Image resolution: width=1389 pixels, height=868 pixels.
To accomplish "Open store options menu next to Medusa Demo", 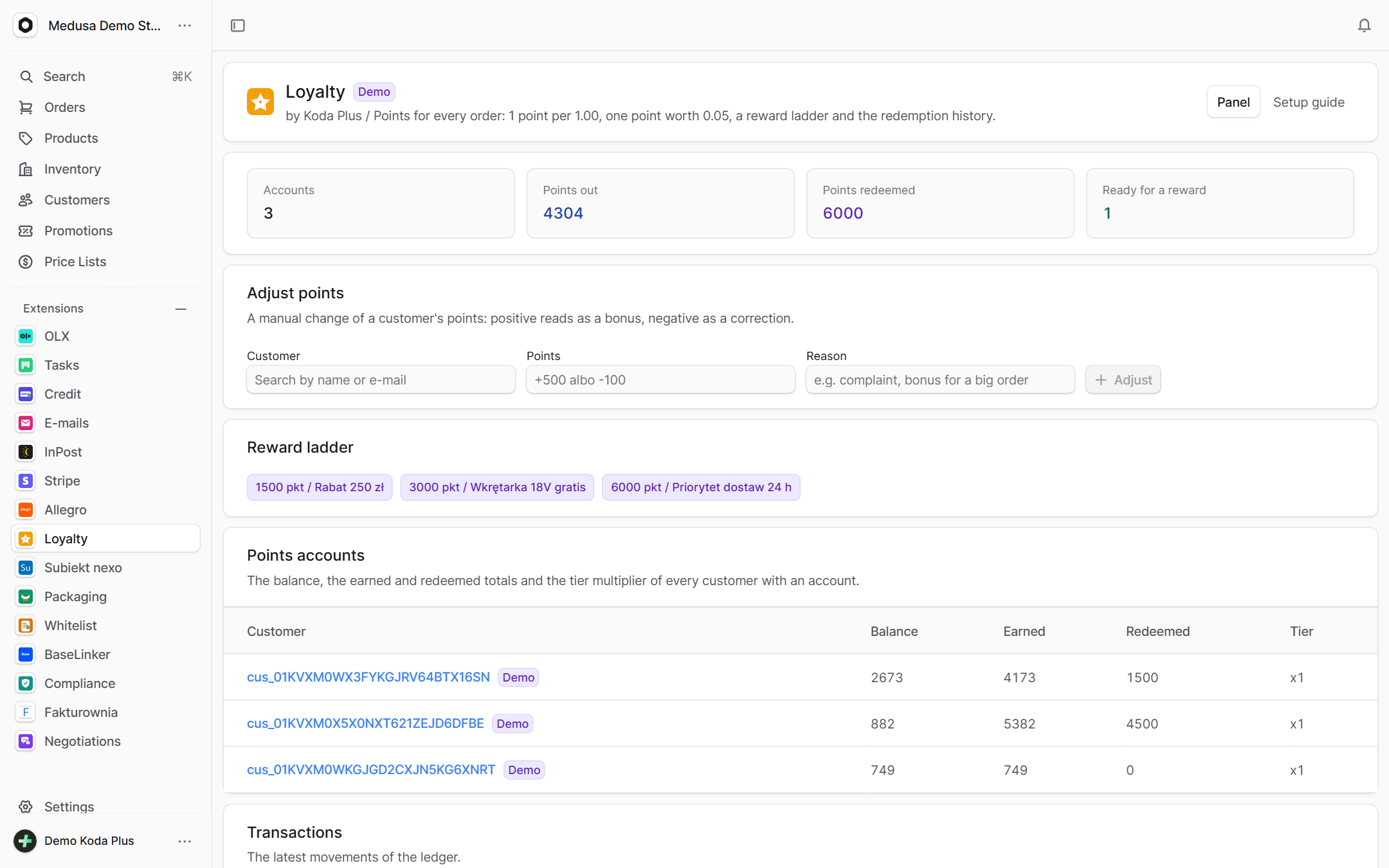I will click(x=185, y=26).
